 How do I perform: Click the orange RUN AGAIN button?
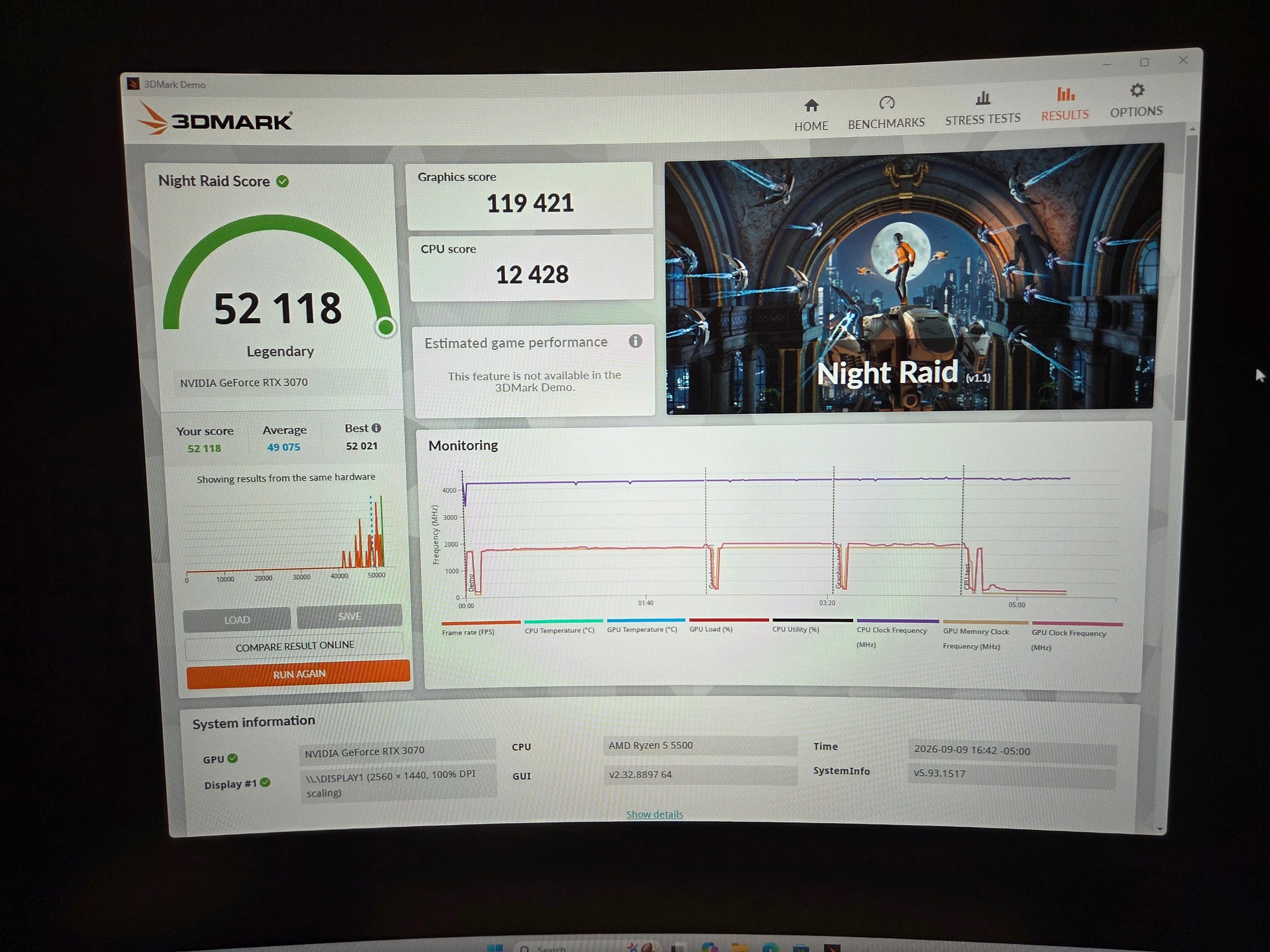point(298,674)
